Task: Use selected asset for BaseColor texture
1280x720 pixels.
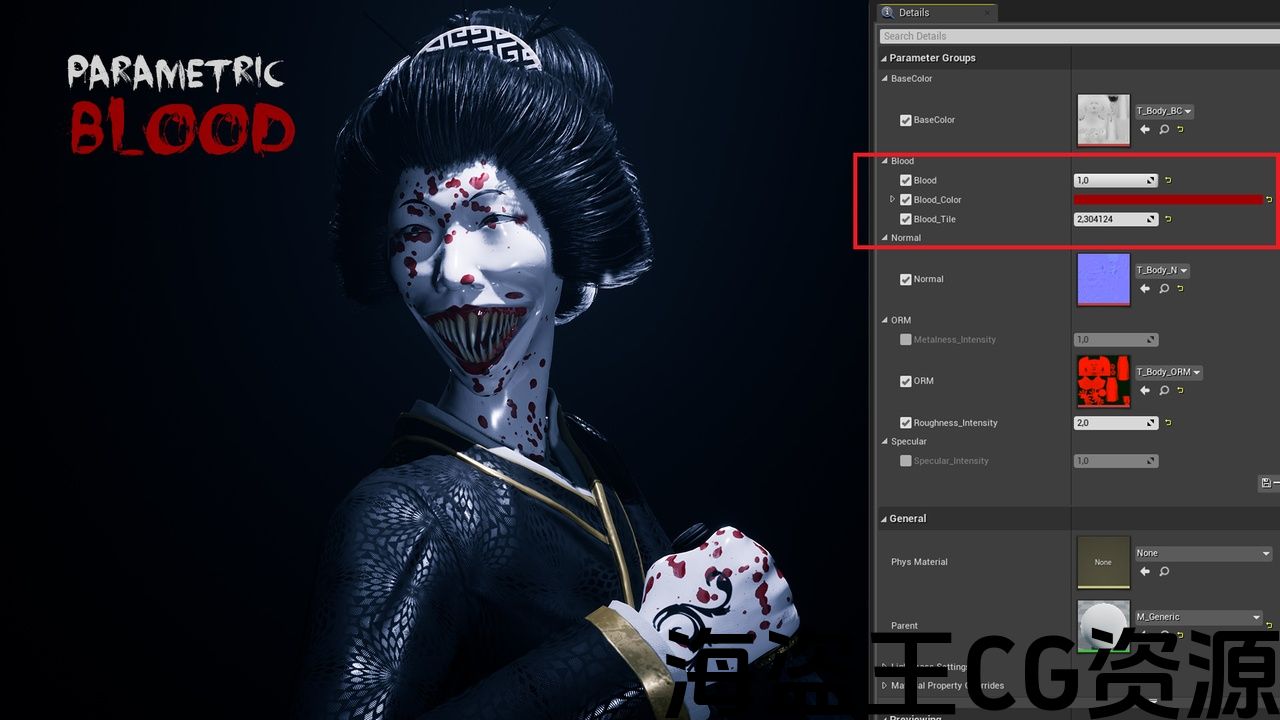Action: pyautogui.click(x=1145, y=130)
